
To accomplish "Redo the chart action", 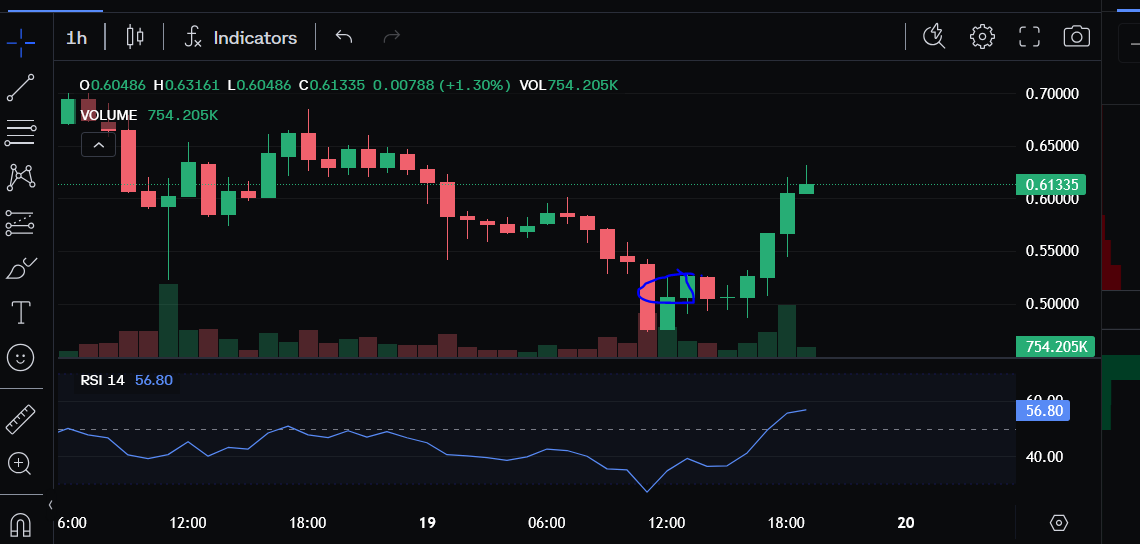I will 391,36.
